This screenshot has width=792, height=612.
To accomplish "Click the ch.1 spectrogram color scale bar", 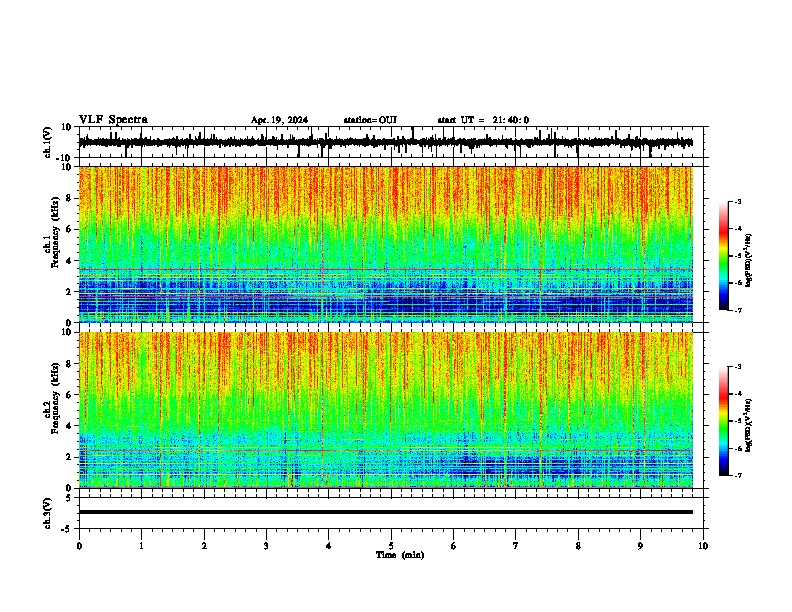I will tap(724, 256).
